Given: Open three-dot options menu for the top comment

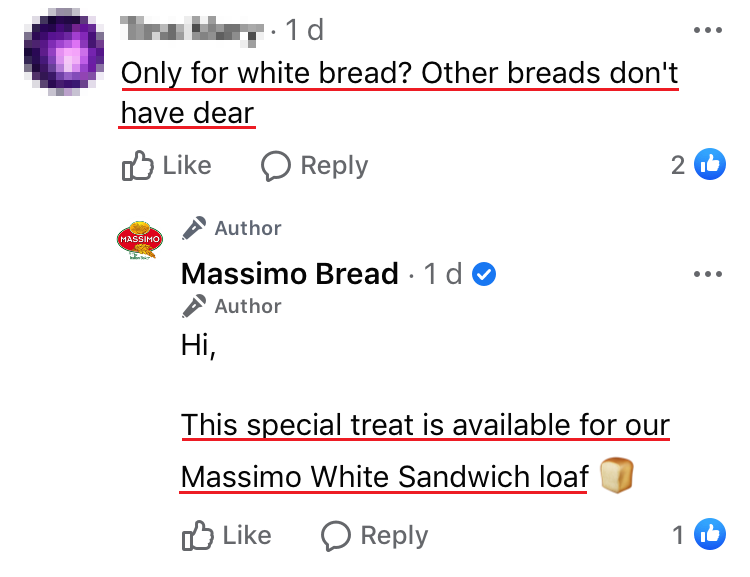Looking at the screenshot, I should pos(707,31).
